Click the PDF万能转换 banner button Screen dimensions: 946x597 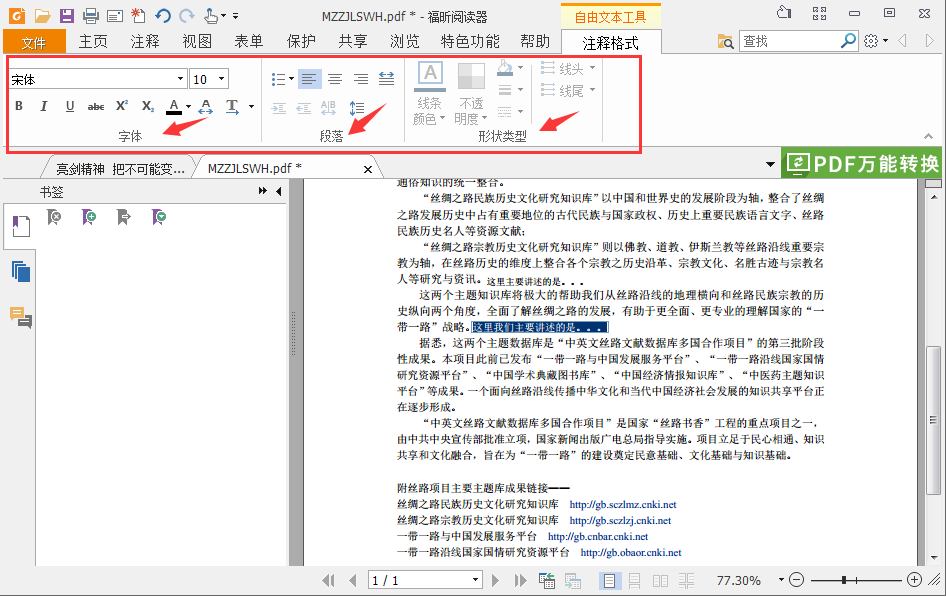862,164
